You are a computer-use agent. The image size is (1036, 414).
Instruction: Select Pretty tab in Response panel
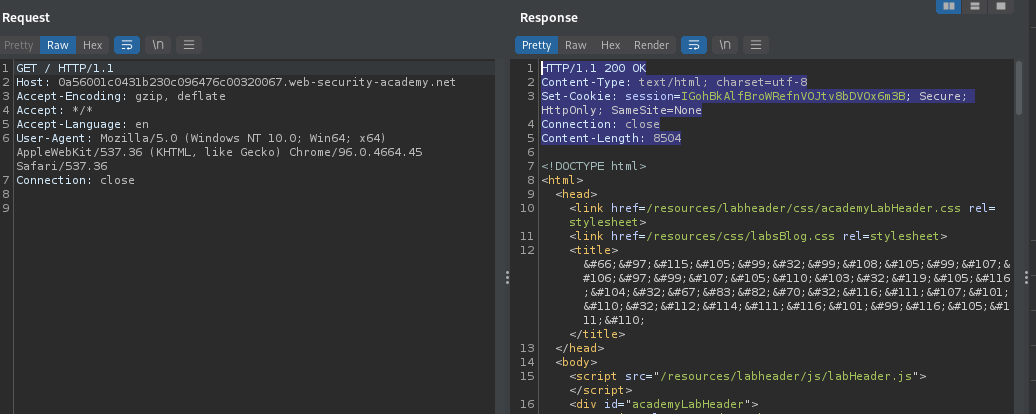(x=536, y=45)
